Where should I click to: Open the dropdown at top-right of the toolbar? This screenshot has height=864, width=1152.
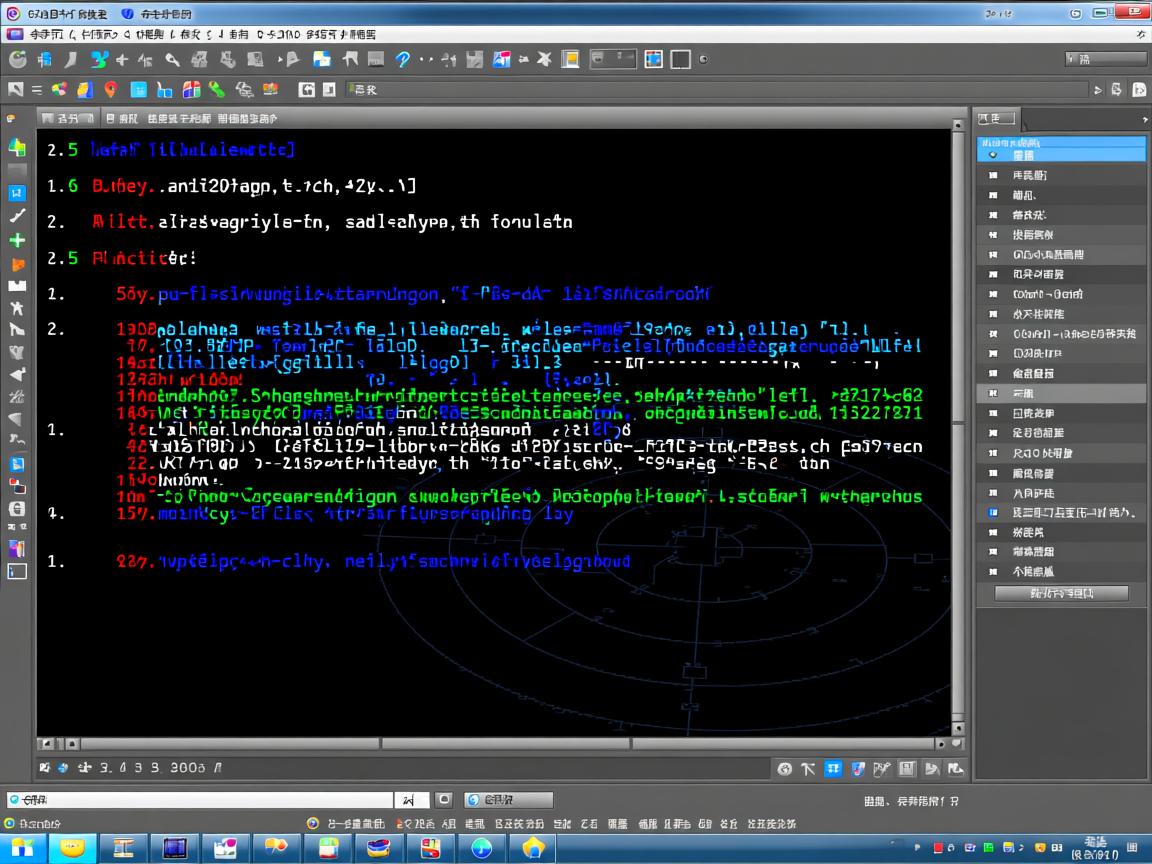click(1105, 59)
